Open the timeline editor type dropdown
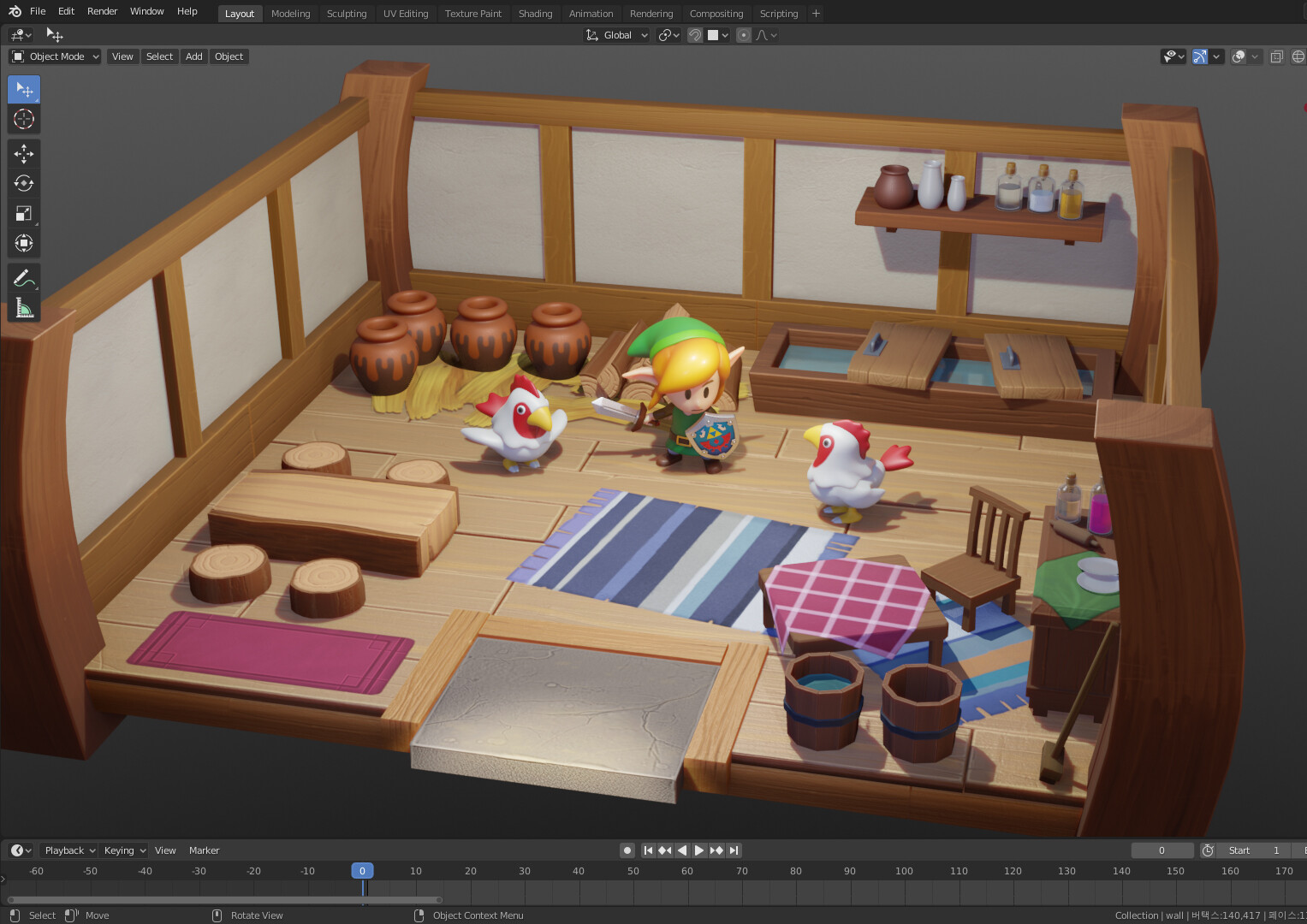Screen dimensions: 1307x924 click(x=21, y=850)
